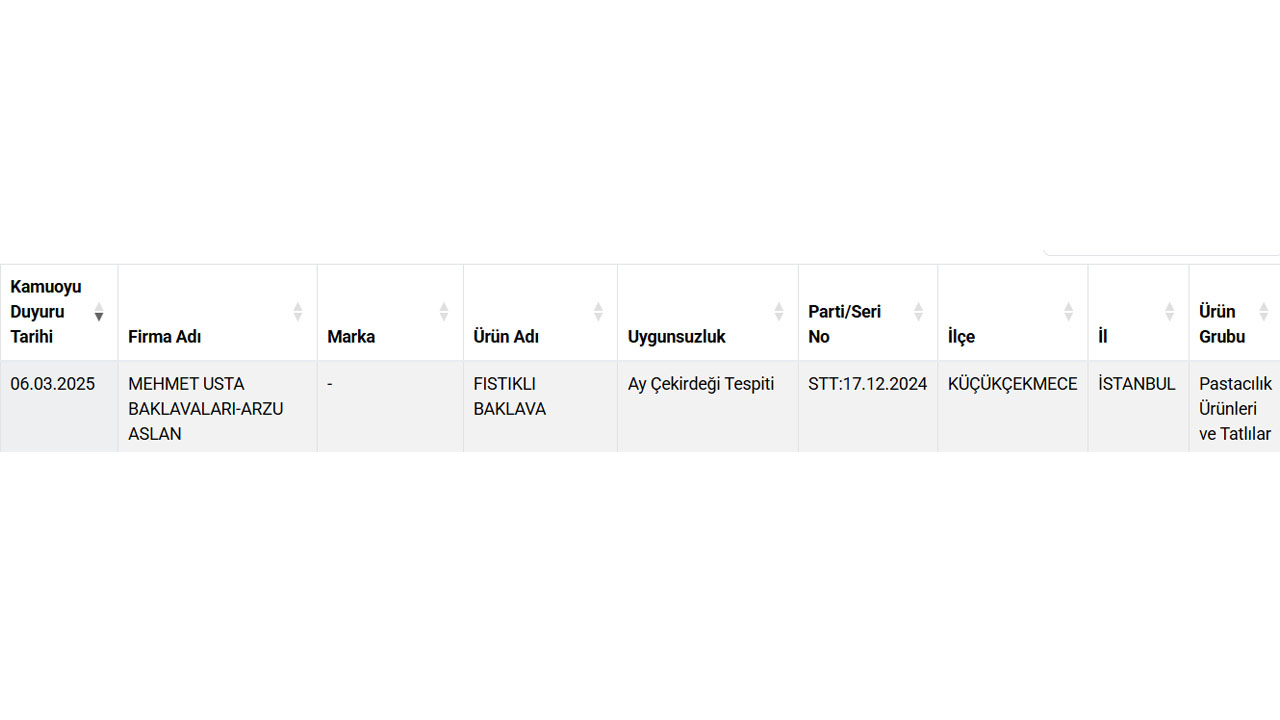
Task: Click the Marka header label
Action: point(351,337)
